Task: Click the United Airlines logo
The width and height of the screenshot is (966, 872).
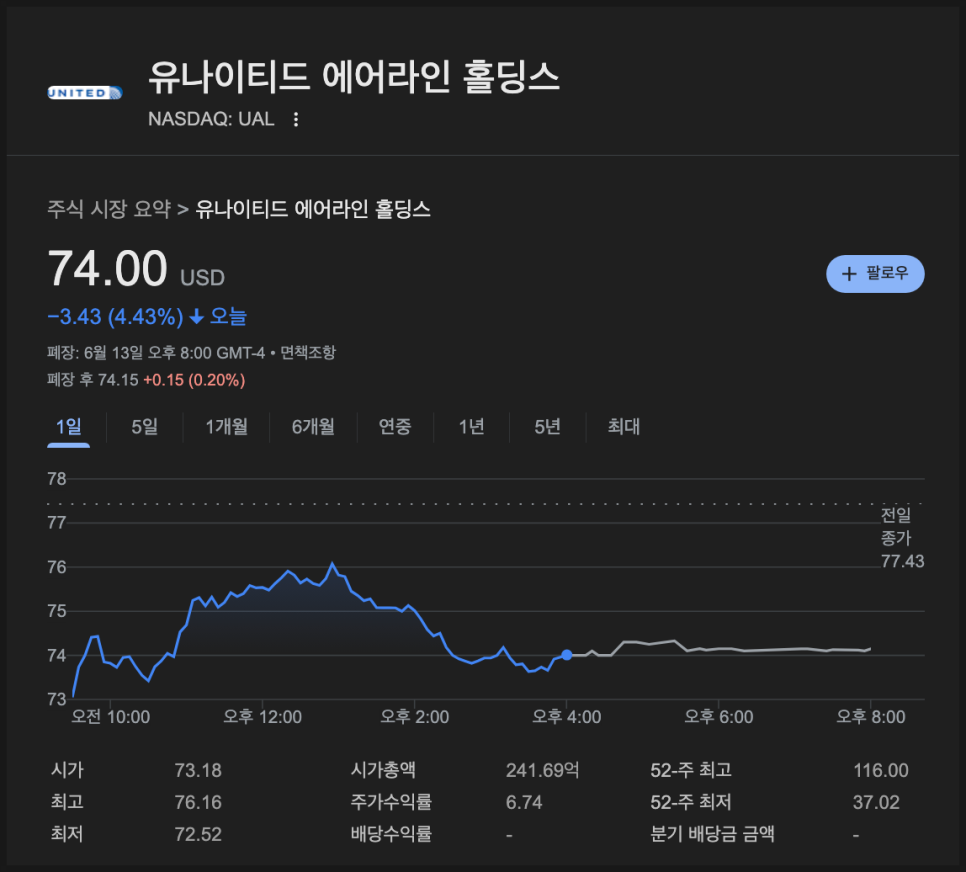Action: (85, 93)
